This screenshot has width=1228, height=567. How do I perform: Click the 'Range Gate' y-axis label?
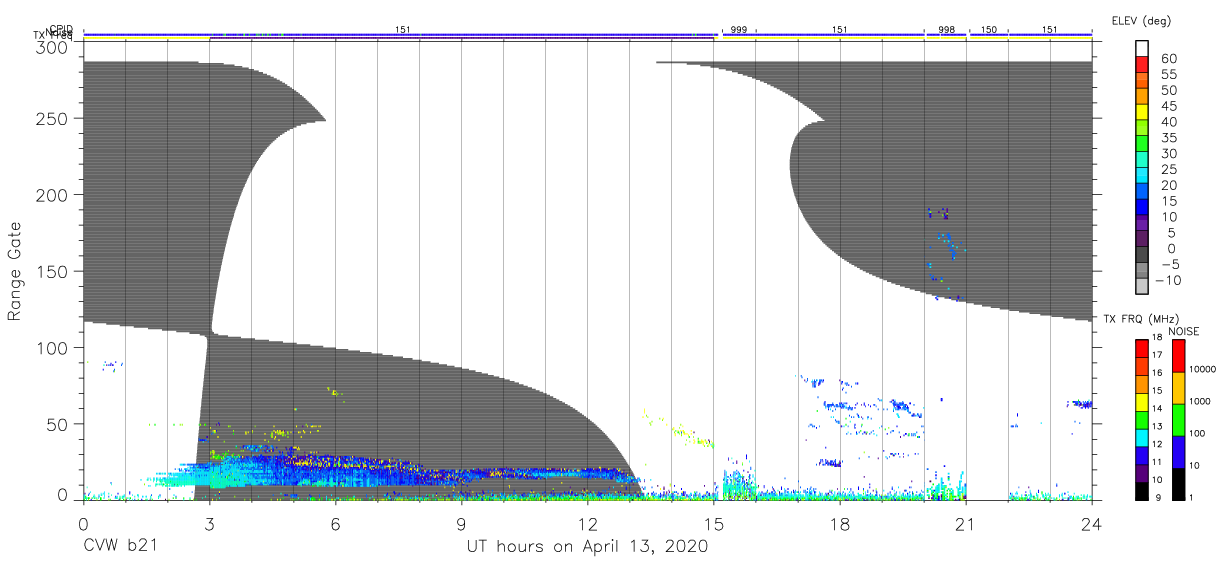point(15,271)
